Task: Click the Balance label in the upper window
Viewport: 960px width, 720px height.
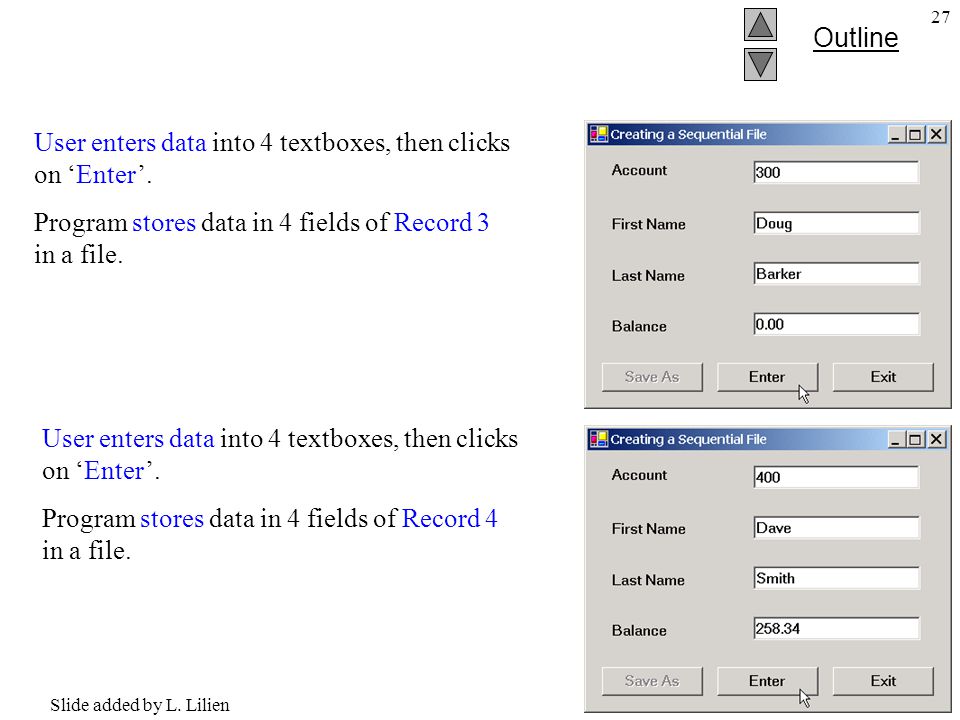Action: tap(639, 326)
